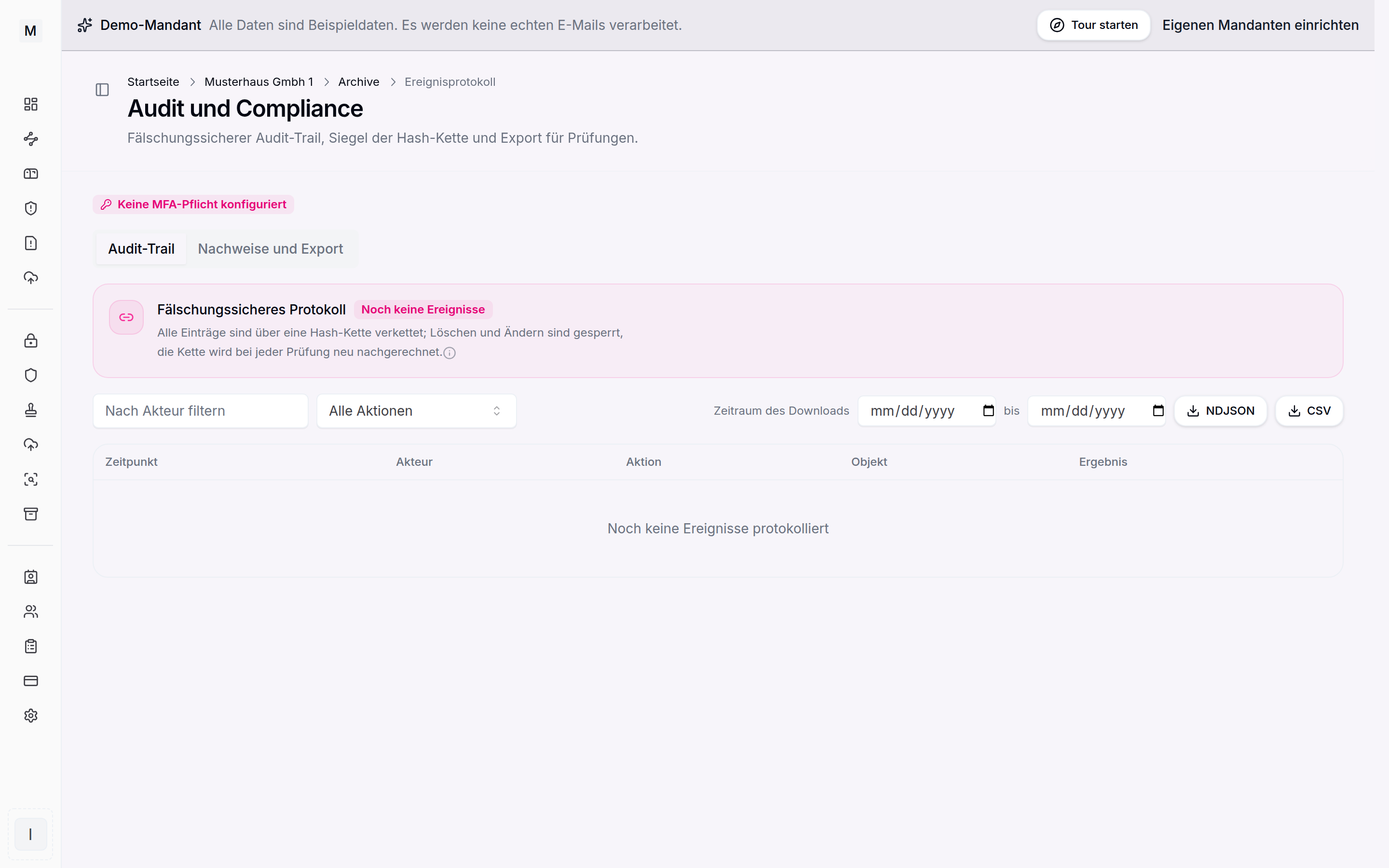Download the NDJSON export
Viewport: 1389px width, 868px height.
click(1221, 411)
